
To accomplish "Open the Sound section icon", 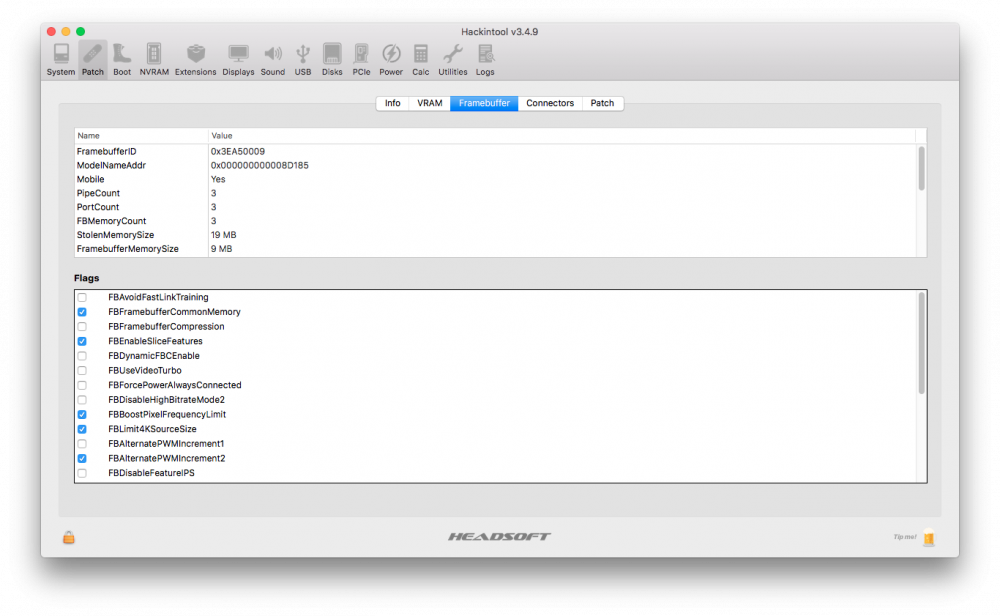I will [272, 60].
